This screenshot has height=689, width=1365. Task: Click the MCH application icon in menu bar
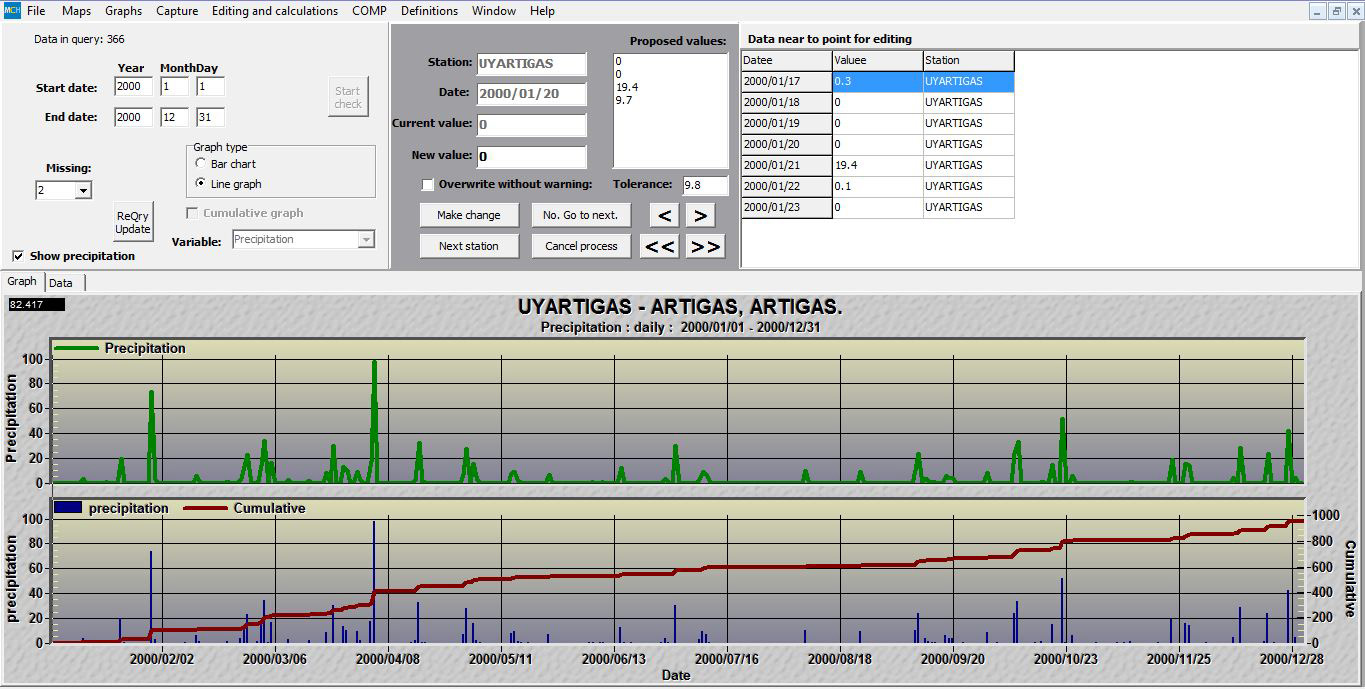11,11
